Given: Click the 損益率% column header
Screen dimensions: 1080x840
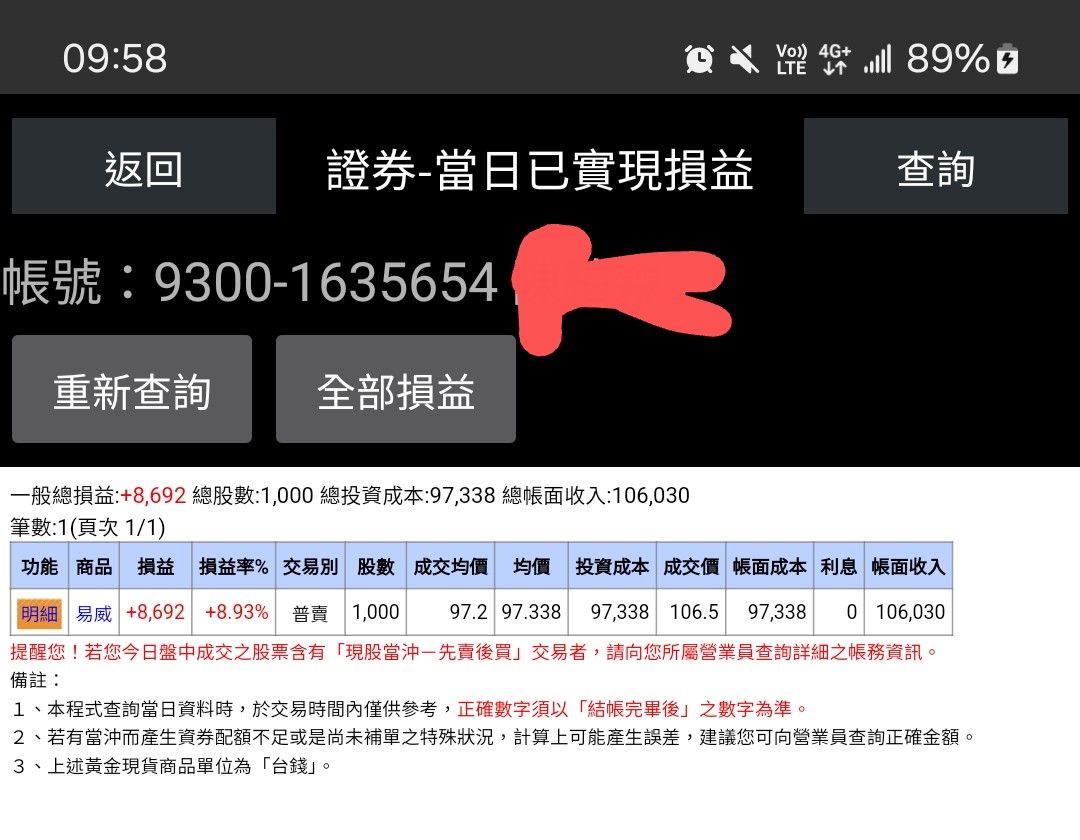Looking at the screenshot, I should 233,566.
